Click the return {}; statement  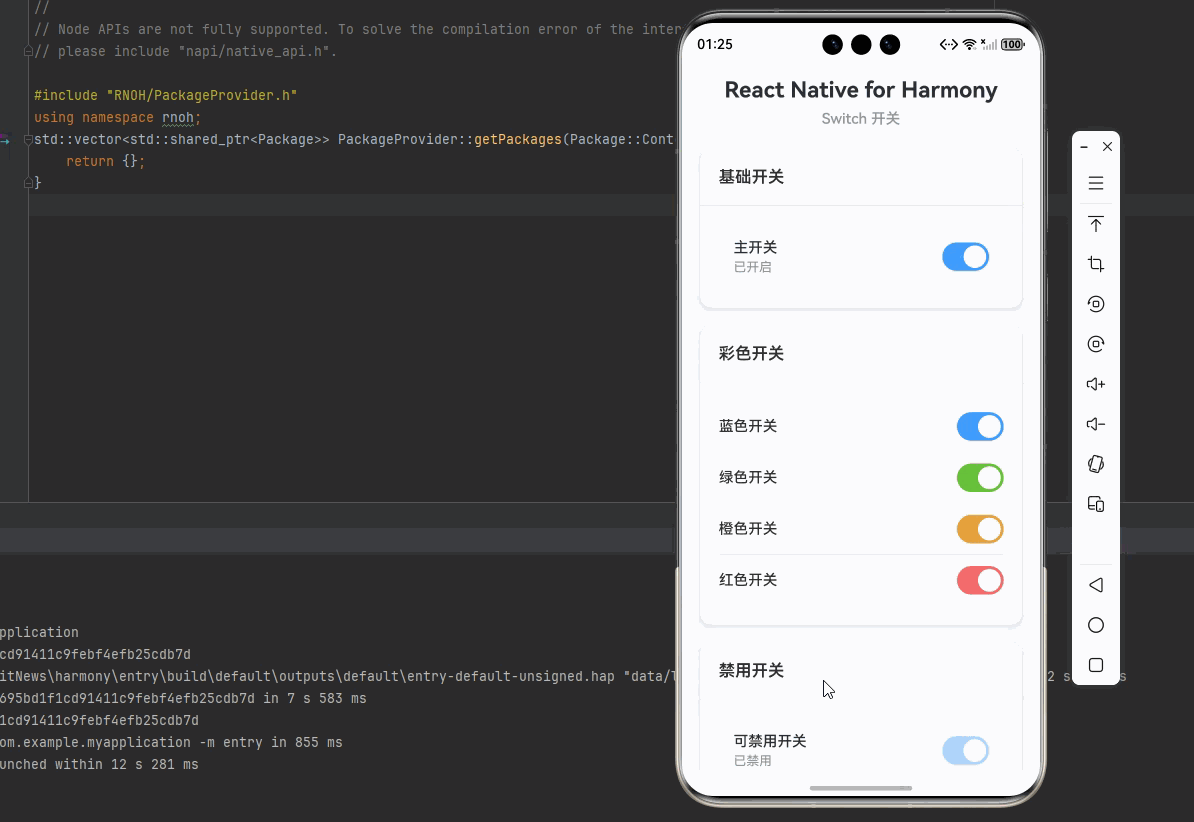coord(105,162)
